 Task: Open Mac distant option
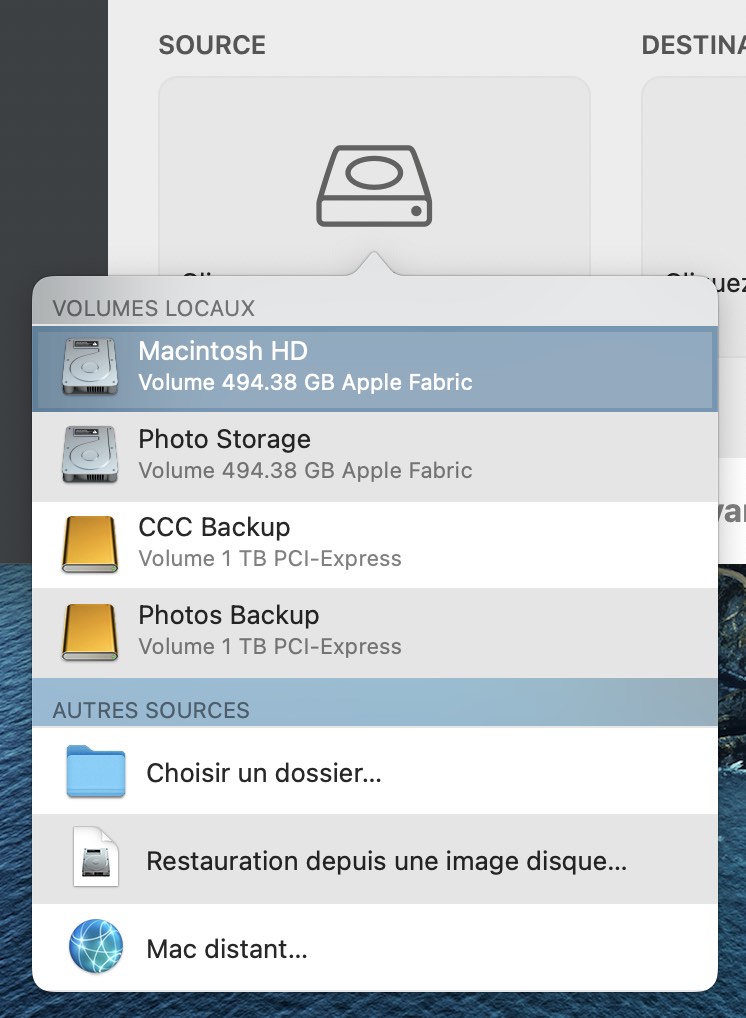(375, 947)
